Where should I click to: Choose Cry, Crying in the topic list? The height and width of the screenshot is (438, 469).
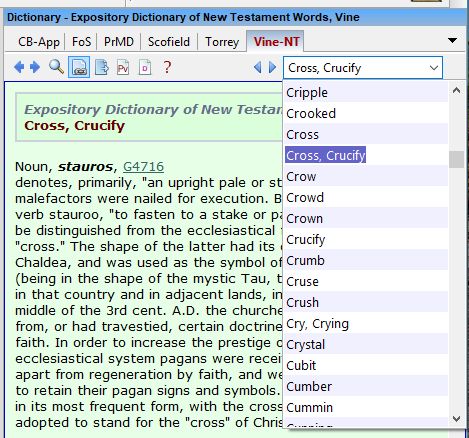365,324
